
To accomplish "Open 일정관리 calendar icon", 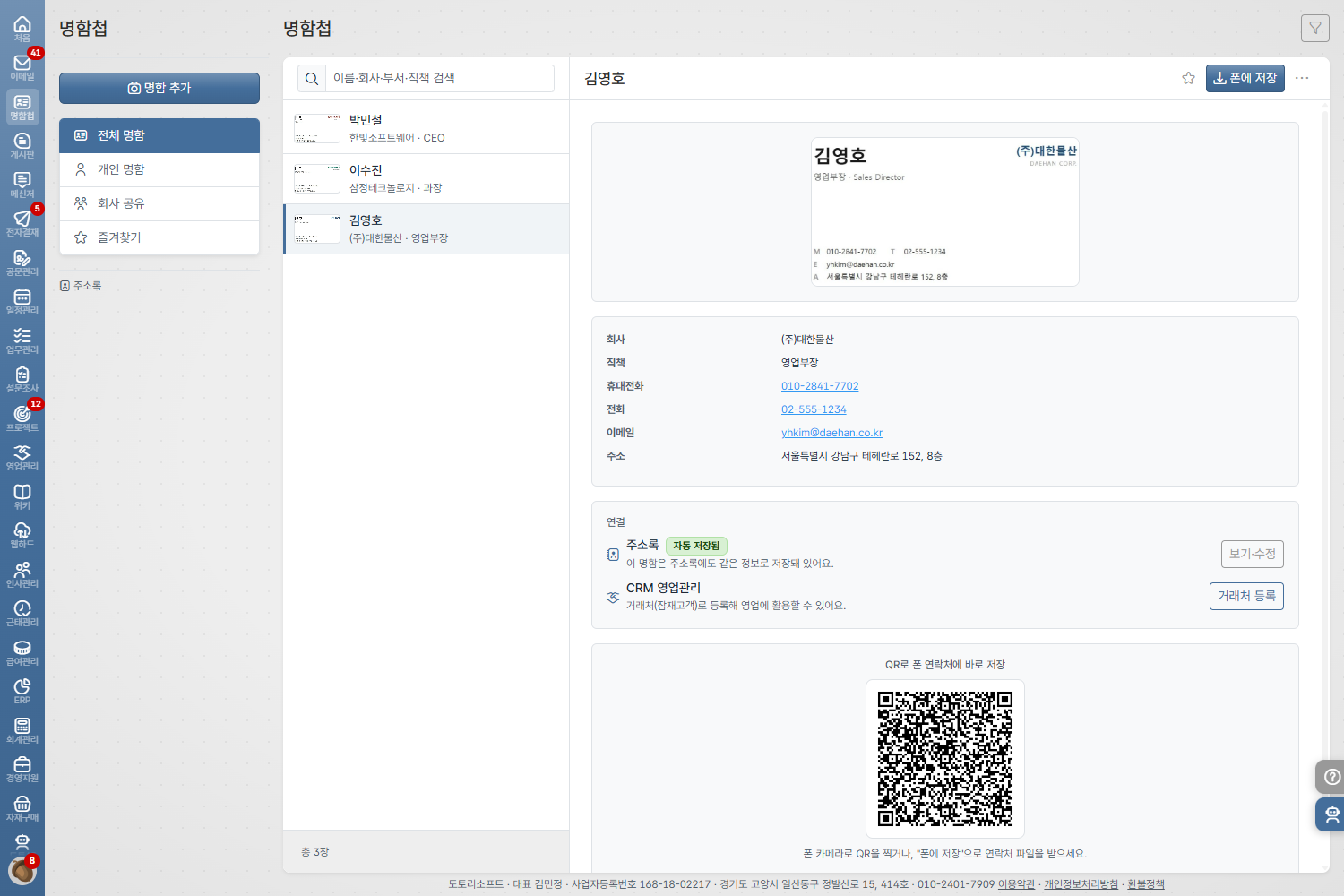I will 22,301.
